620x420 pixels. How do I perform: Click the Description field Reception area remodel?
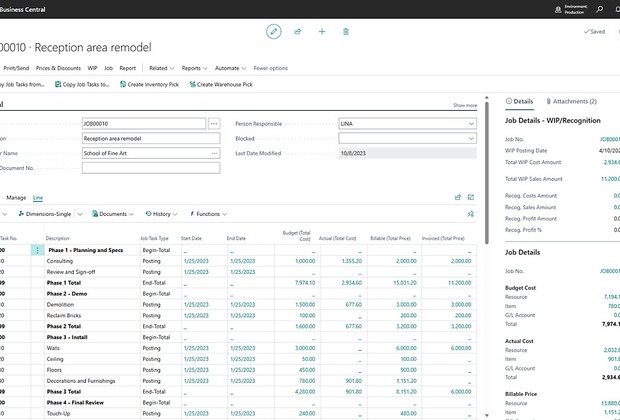tap(151, 138)
